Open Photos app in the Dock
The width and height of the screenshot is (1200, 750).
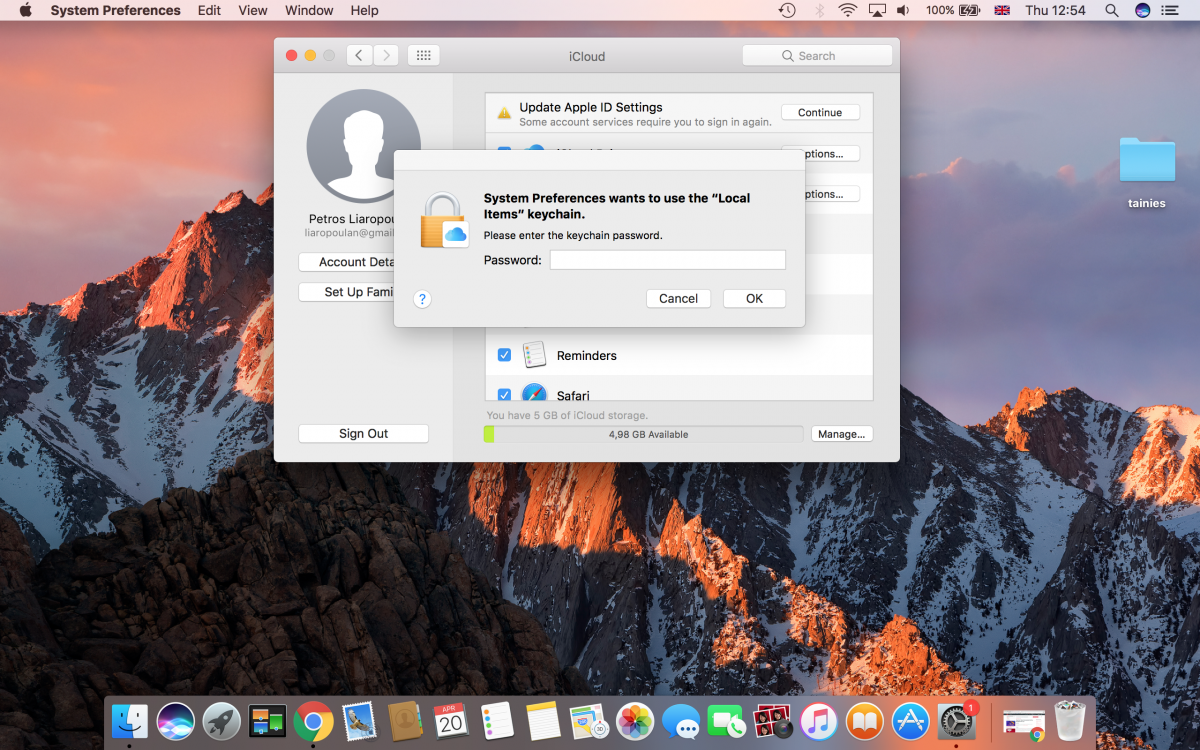pyautogui.click(x=635, y=721)
